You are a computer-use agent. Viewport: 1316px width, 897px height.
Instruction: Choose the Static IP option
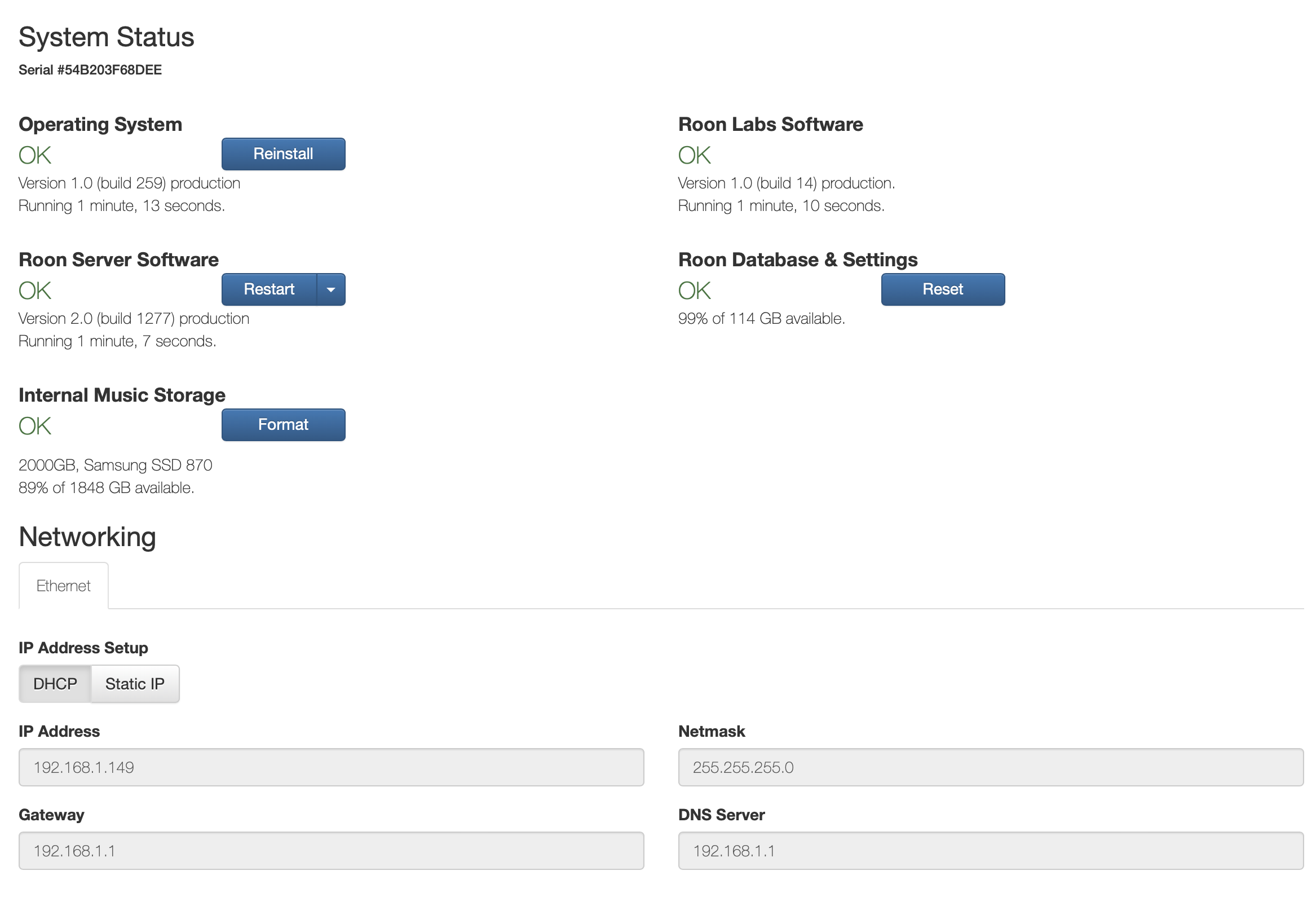click(135, 683)
